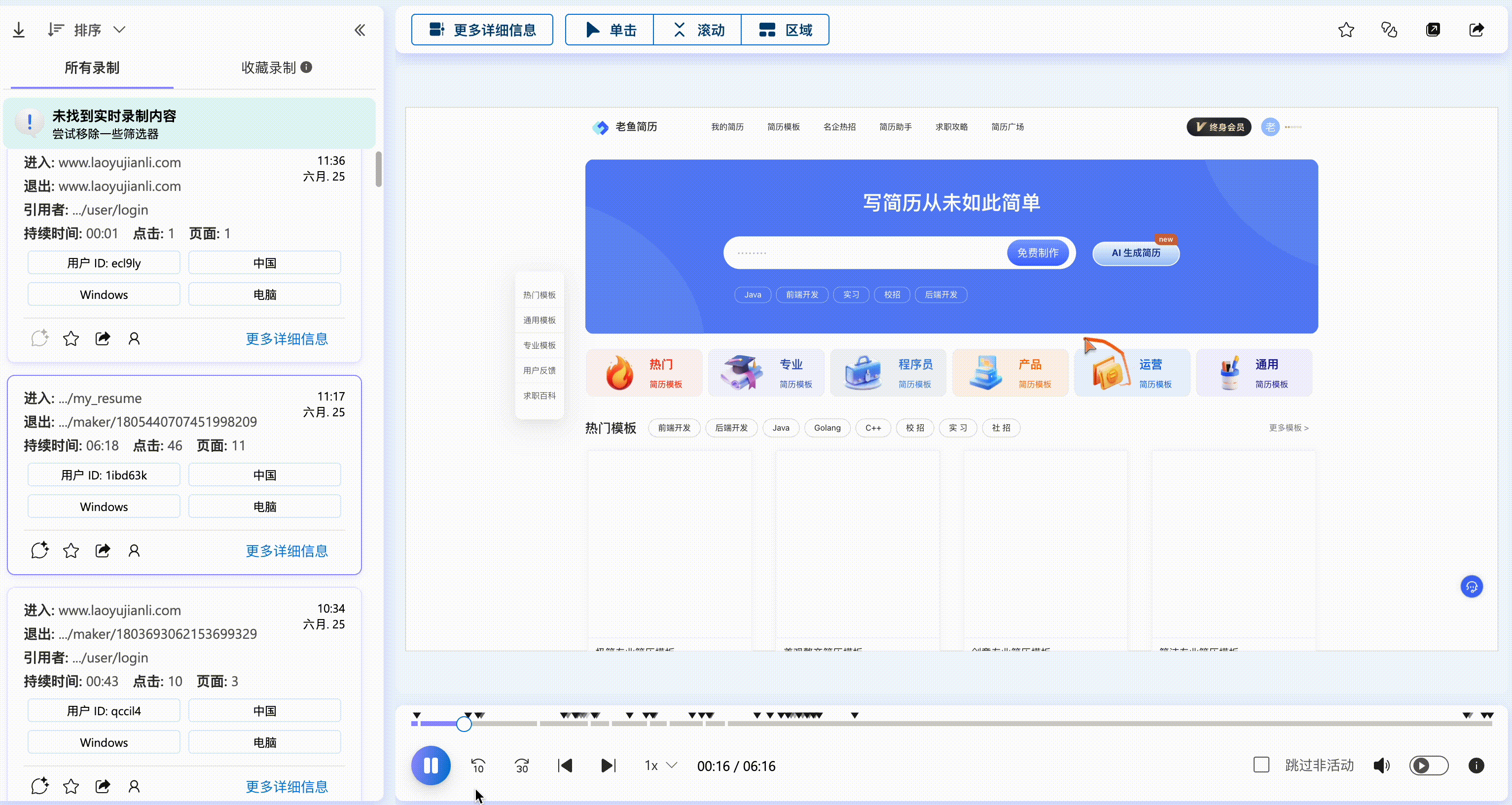Switch to the 收藏录制 tab
Screen dimensions: 1512x805
click(269, 68)
